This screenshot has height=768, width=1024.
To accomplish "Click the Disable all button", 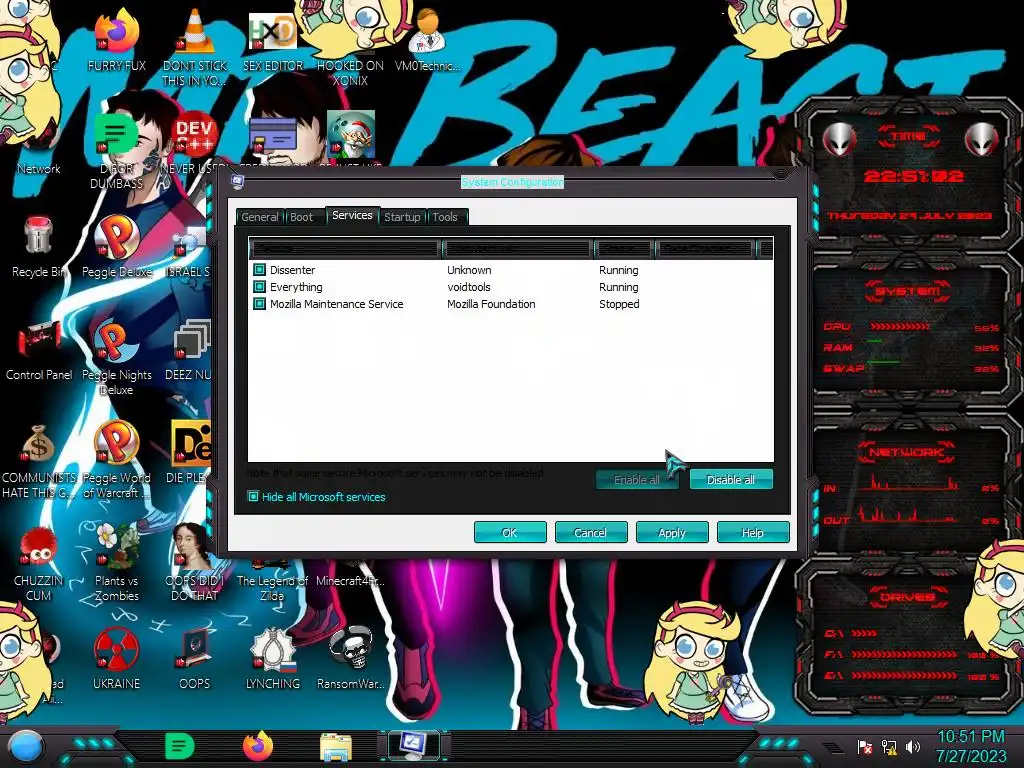I will pos(731,480).
